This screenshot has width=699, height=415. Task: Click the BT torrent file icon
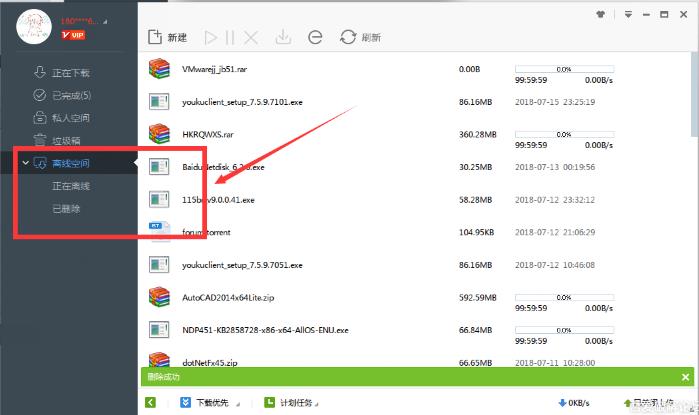(x=159, y=232)
